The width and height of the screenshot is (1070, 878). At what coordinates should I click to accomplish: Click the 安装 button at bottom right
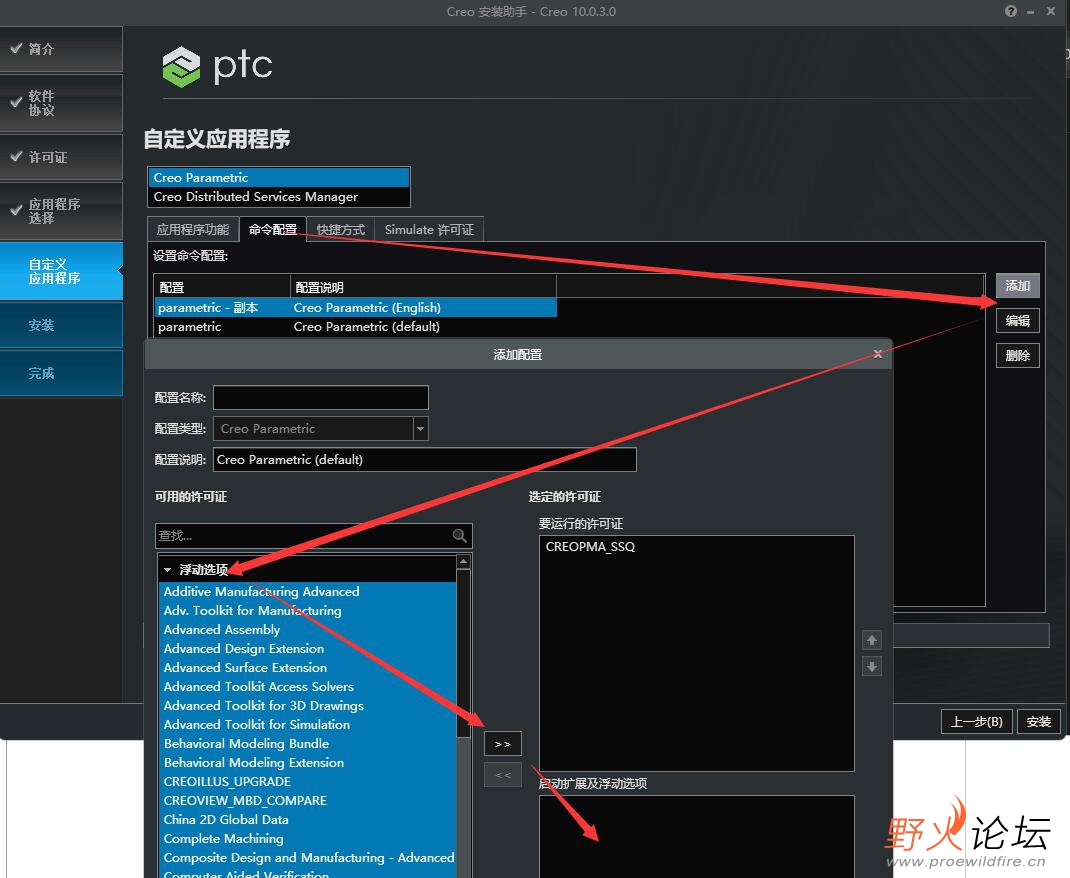tap(1039, 722)
